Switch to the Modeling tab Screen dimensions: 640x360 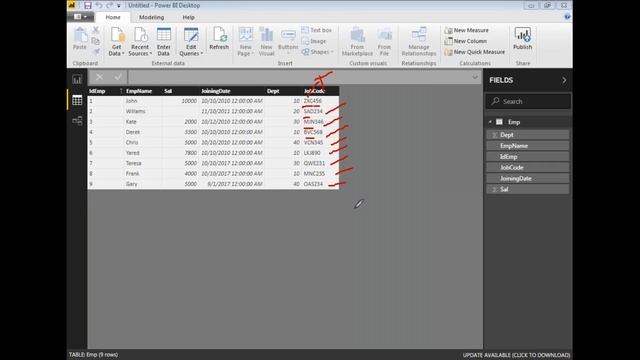click(151, 17)
